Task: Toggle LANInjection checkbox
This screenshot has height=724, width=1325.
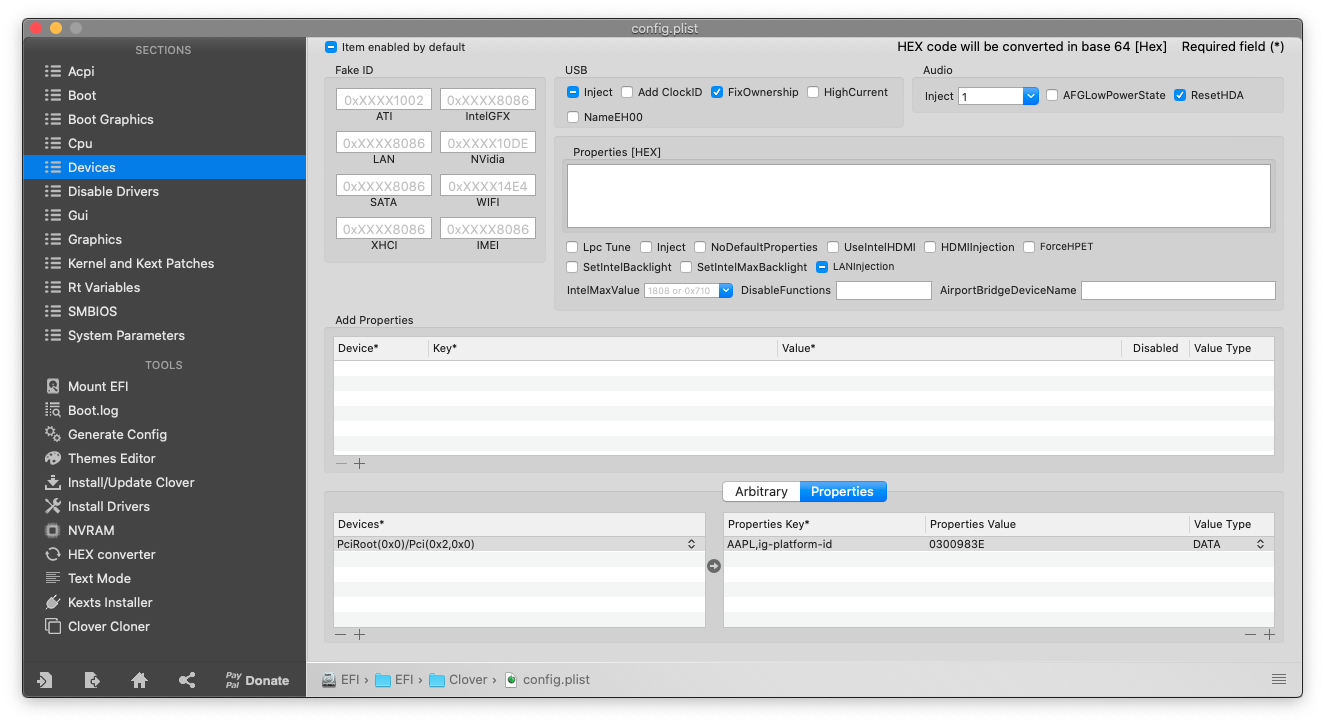Action: tap(822, 267)
